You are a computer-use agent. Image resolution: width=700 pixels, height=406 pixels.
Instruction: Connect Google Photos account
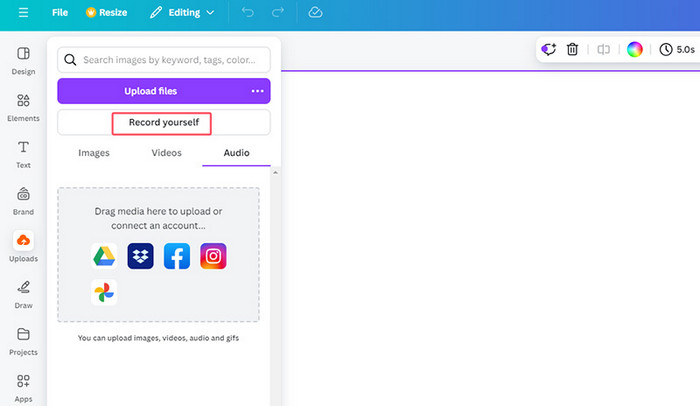coord(104,293)
